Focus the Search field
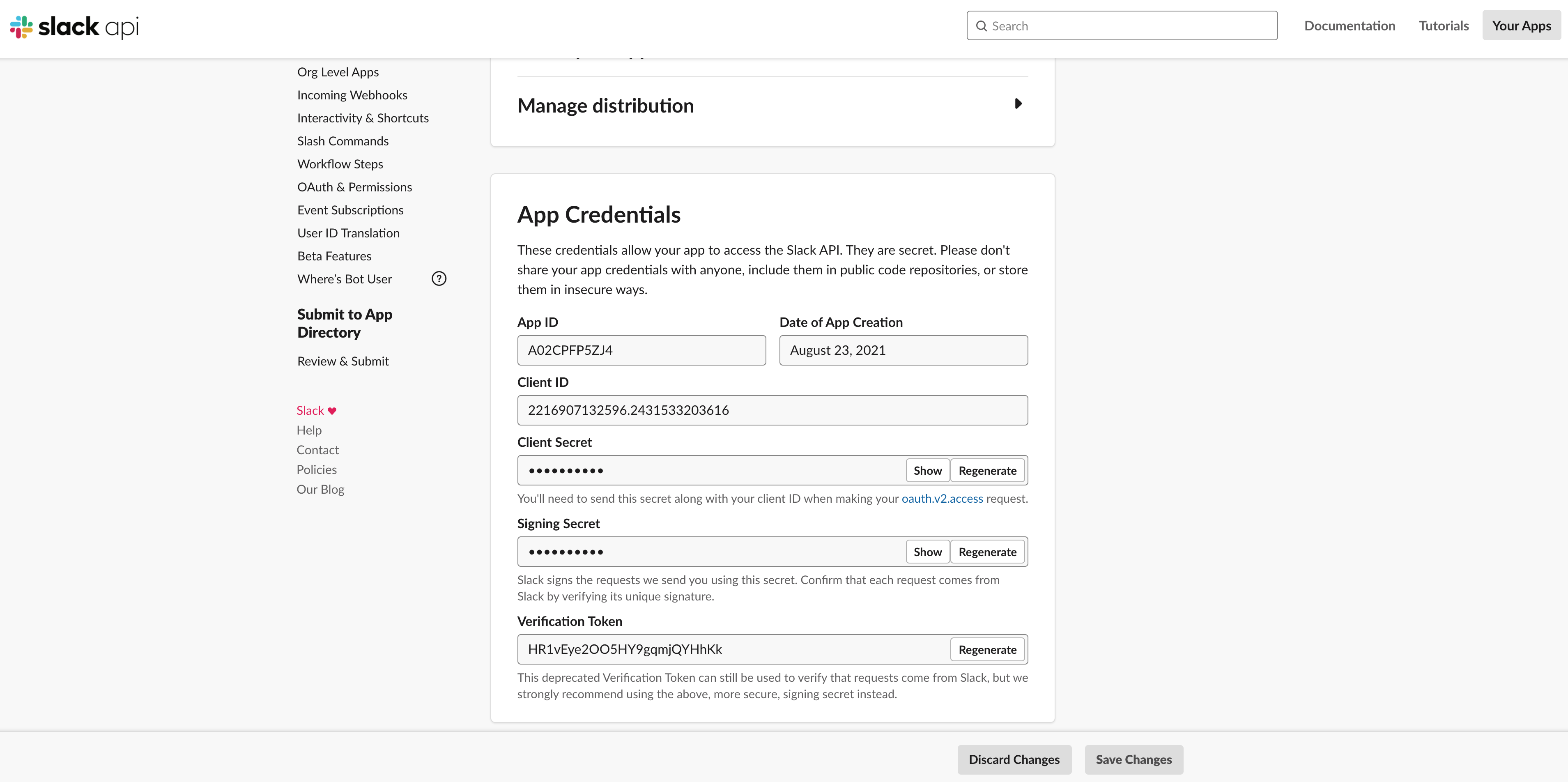 [x=1122, y=25]
